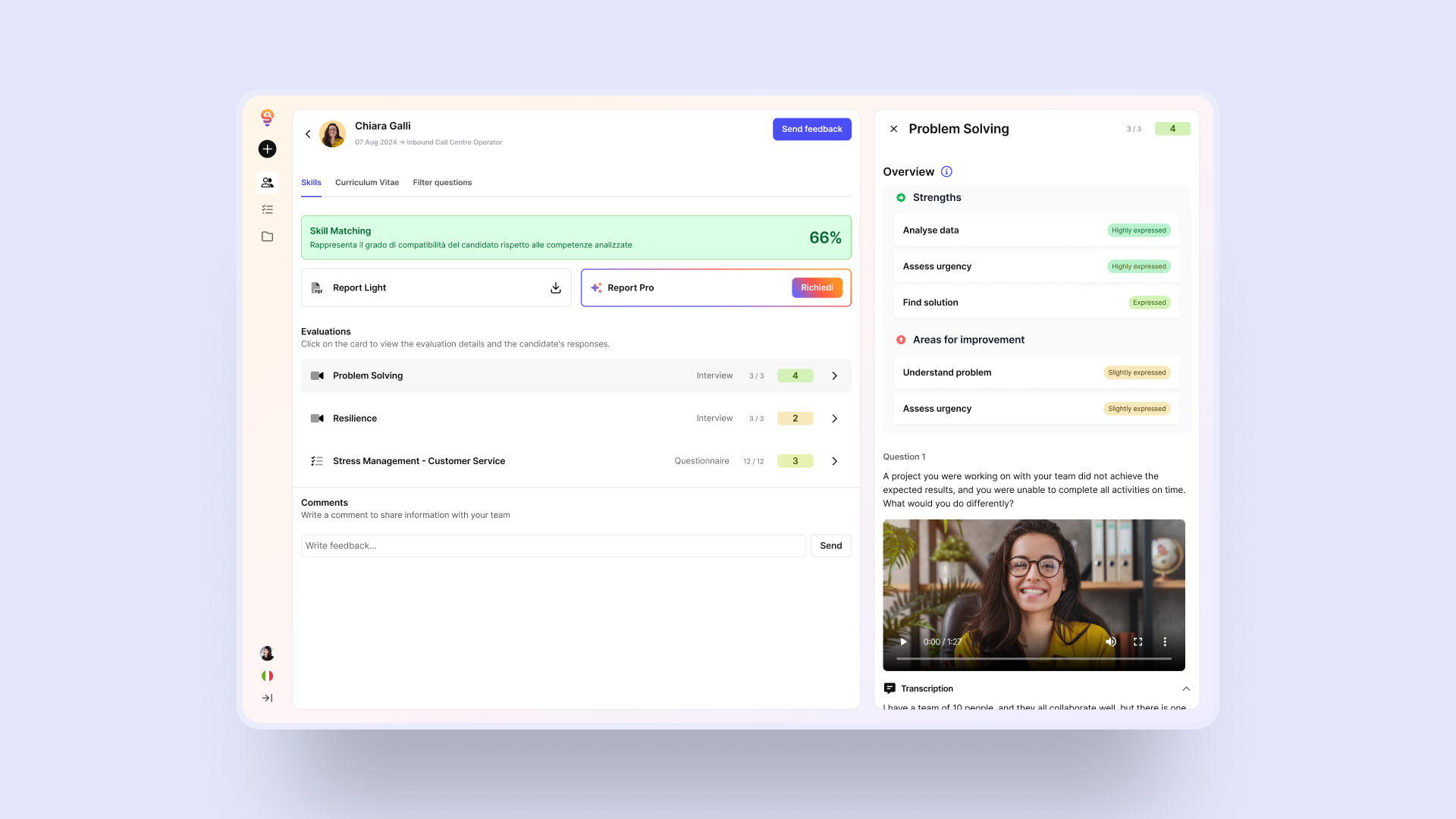
Task: Open the folder icon in sidebar
Action: click(267, 237)
